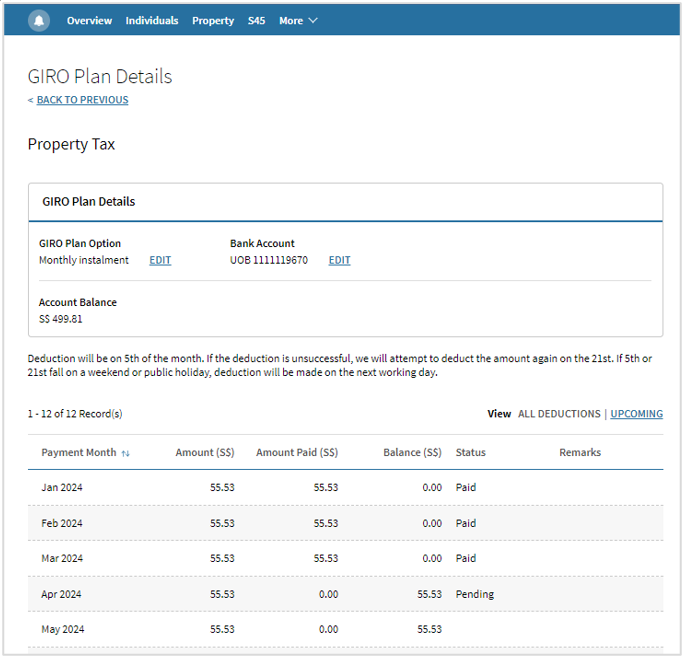The height and width of the screenshot is (660, 687).
Task: Go to the Overview menu item
Action: (x=89, y=21)
